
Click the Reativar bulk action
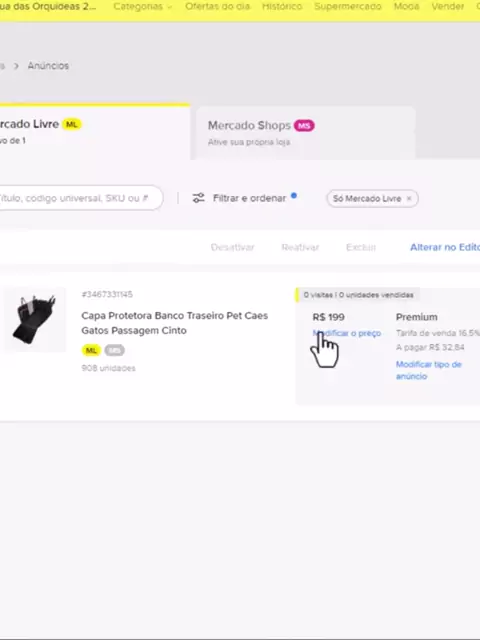click(300, 247)
